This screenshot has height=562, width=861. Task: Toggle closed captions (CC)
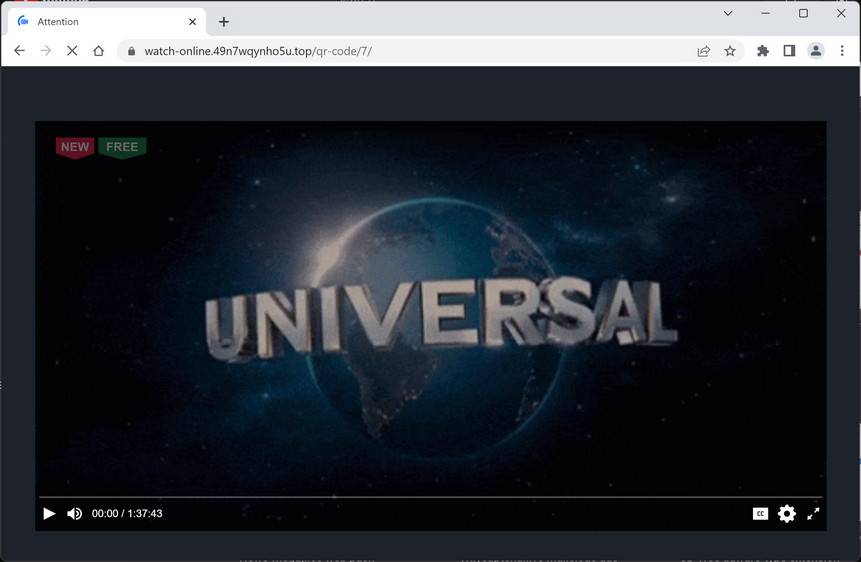[760, 513]
